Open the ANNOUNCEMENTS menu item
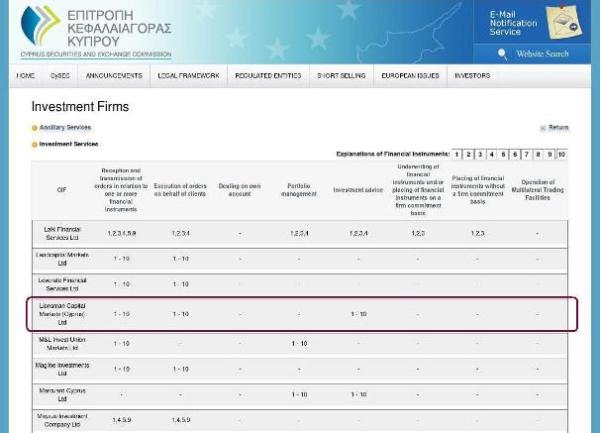Screen dimensions: 600x433 pos(114,76)
